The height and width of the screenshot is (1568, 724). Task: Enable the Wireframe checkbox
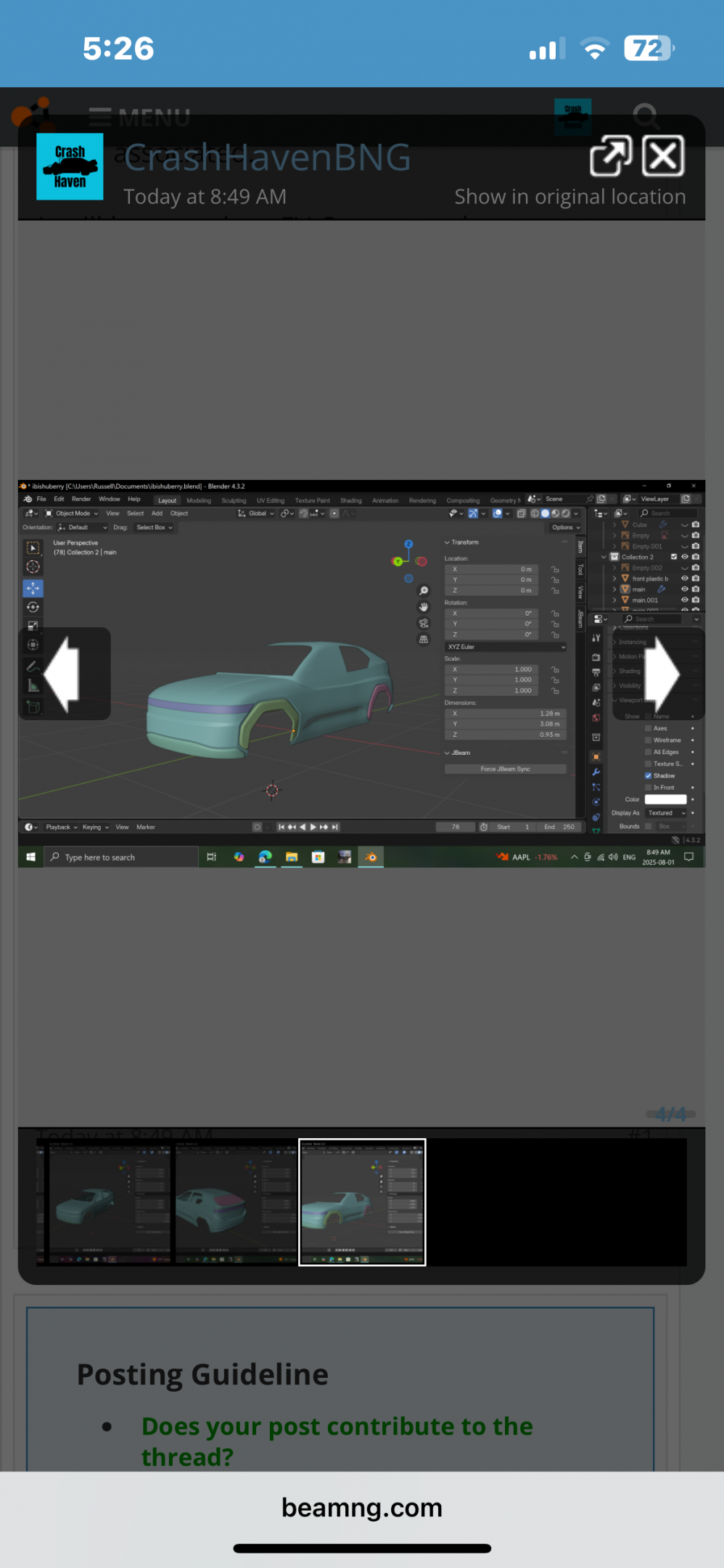pos(648,740)
